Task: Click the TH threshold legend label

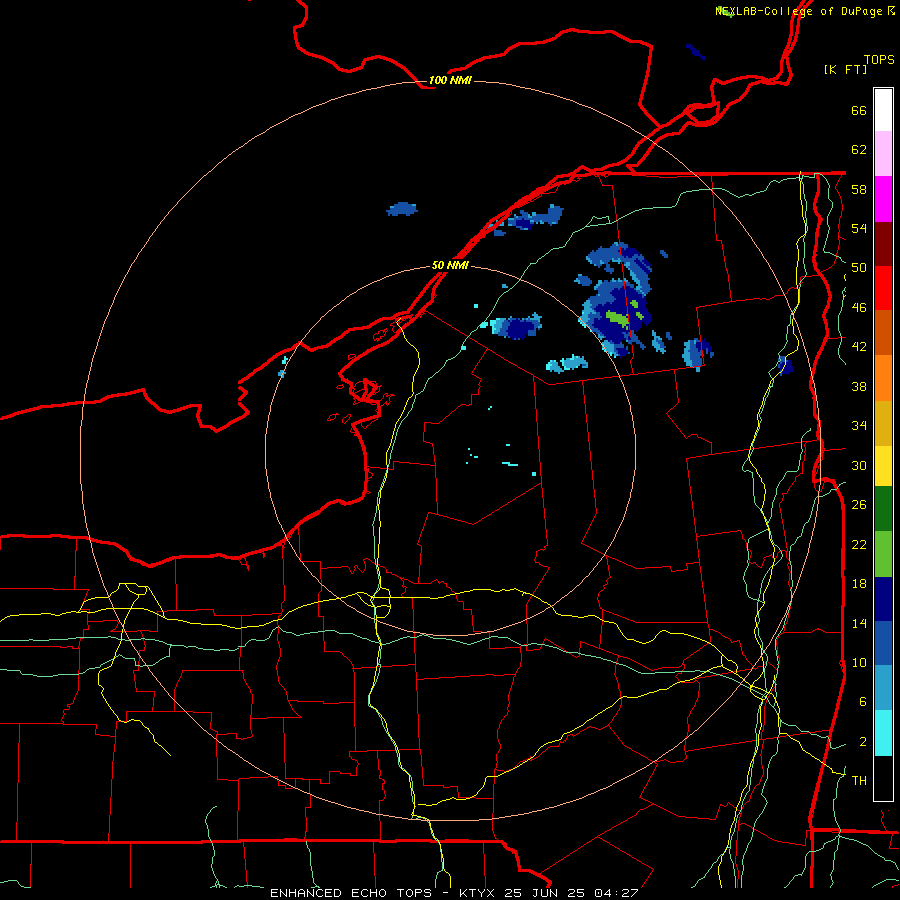Action: (x=859, y=781)
